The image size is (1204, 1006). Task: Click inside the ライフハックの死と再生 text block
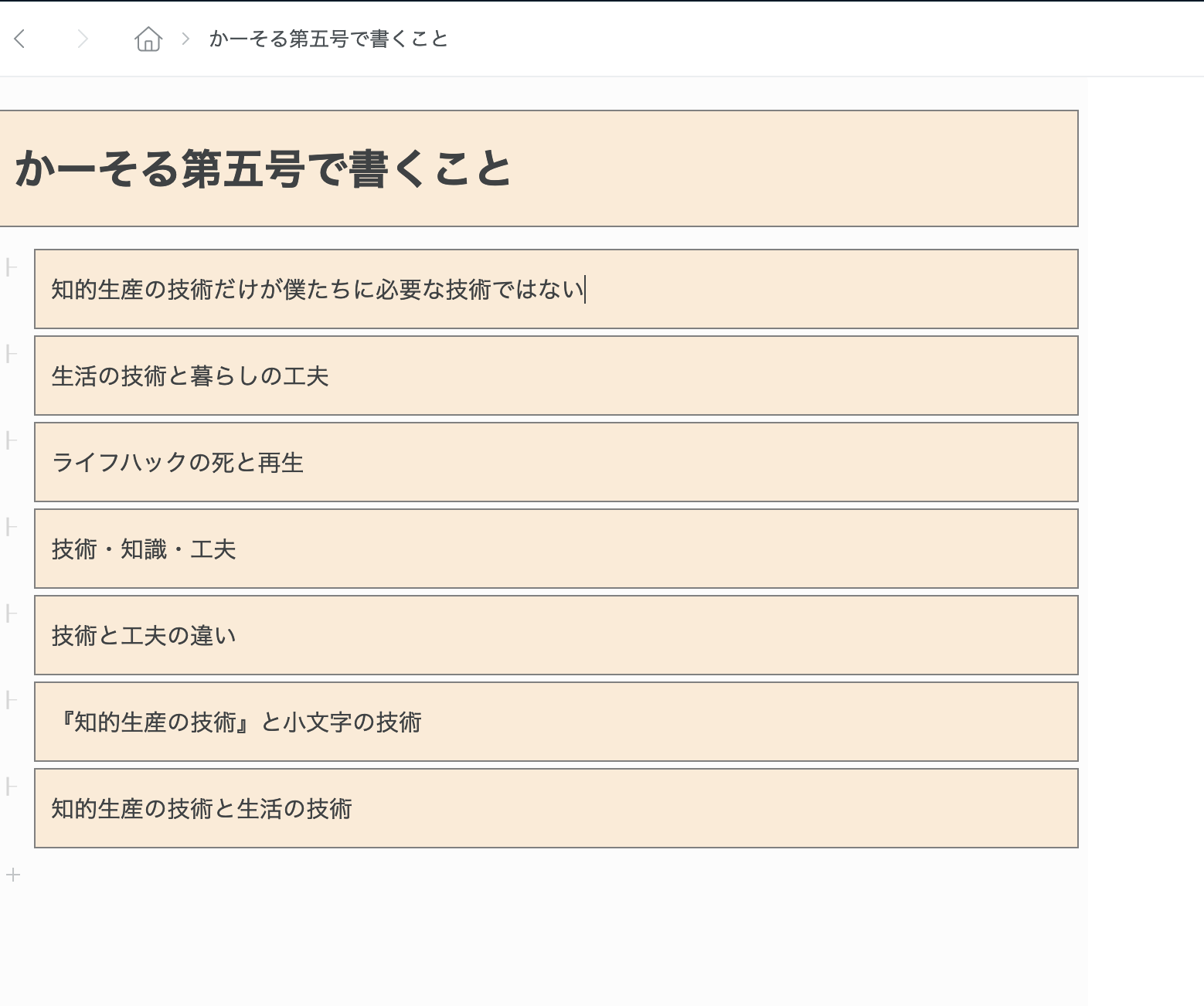point(178,463)
